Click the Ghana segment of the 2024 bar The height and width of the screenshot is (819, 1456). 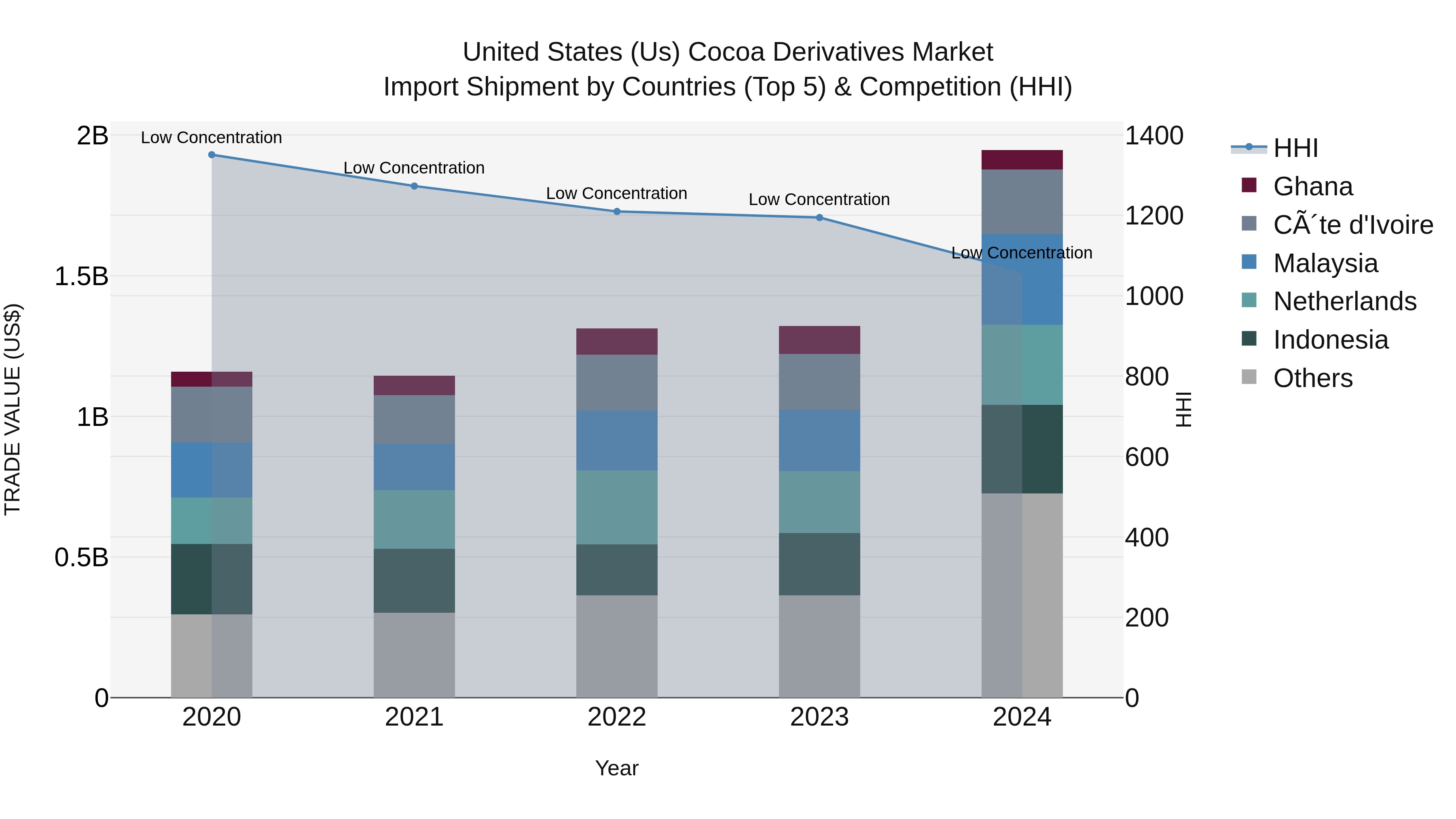pyautogui.click(x=1022, y=160)
